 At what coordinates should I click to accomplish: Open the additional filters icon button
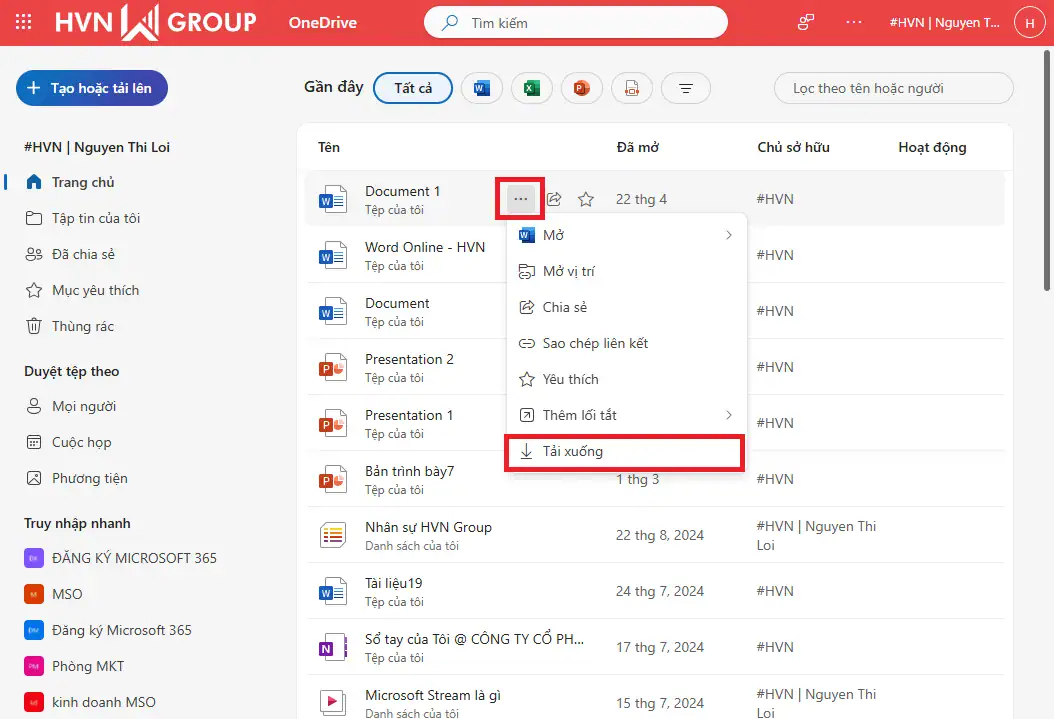pos(686,88)
